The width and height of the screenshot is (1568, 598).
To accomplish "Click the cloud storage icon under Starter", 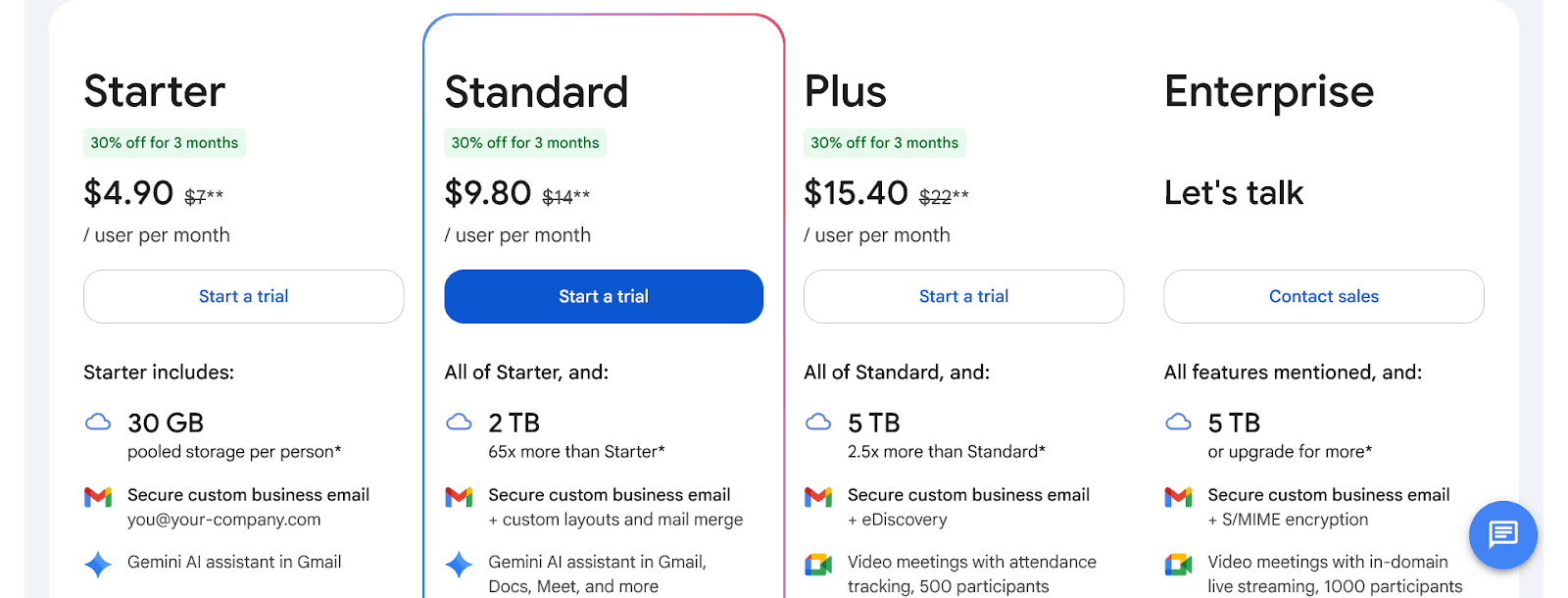I will coord(98,423).
